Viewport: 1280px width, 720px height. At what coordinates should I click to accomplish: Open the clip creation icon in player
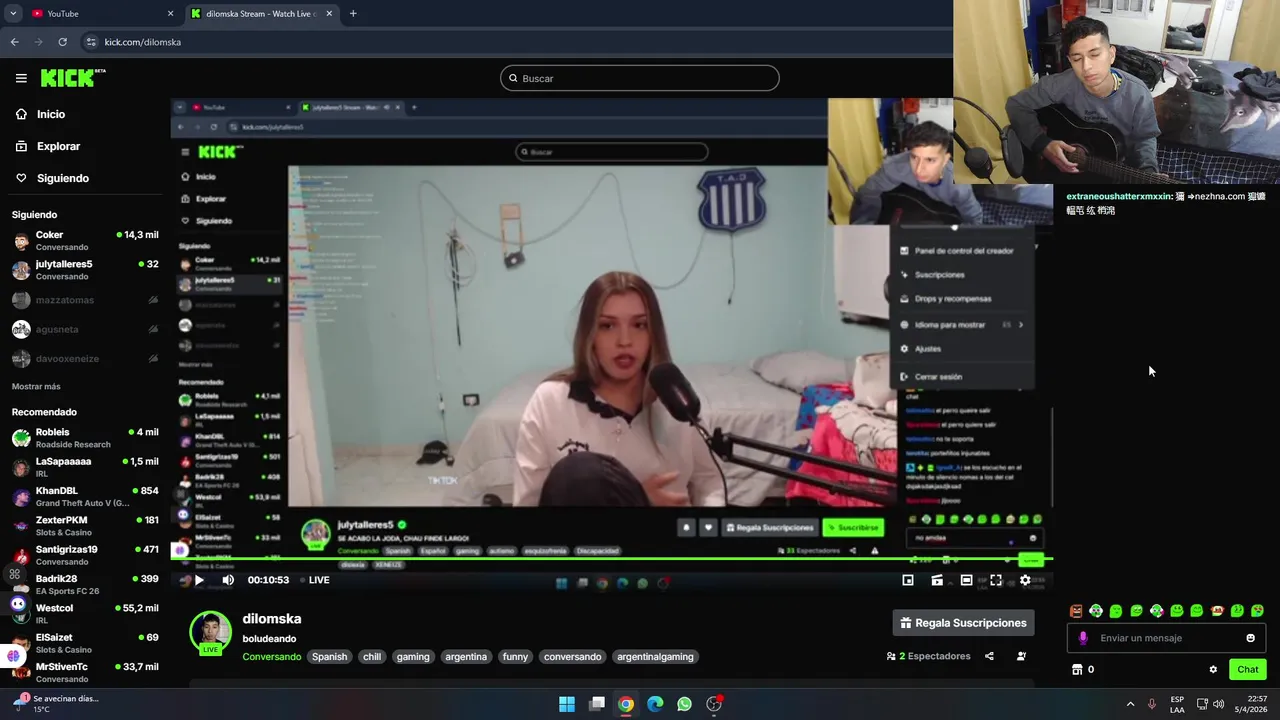937,580
